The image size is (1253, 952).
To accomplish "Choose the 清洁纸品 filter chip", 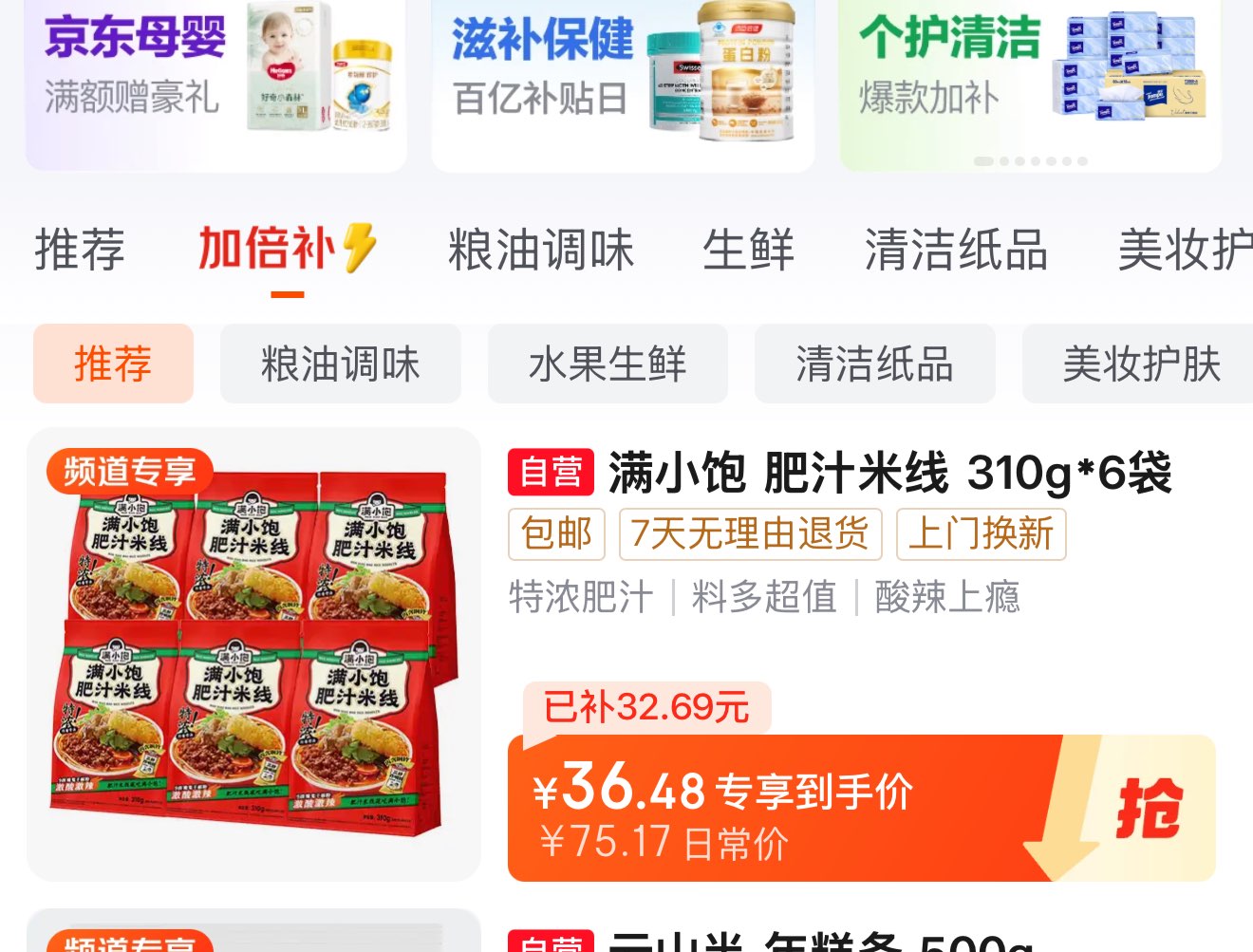I will pos(874,364).
